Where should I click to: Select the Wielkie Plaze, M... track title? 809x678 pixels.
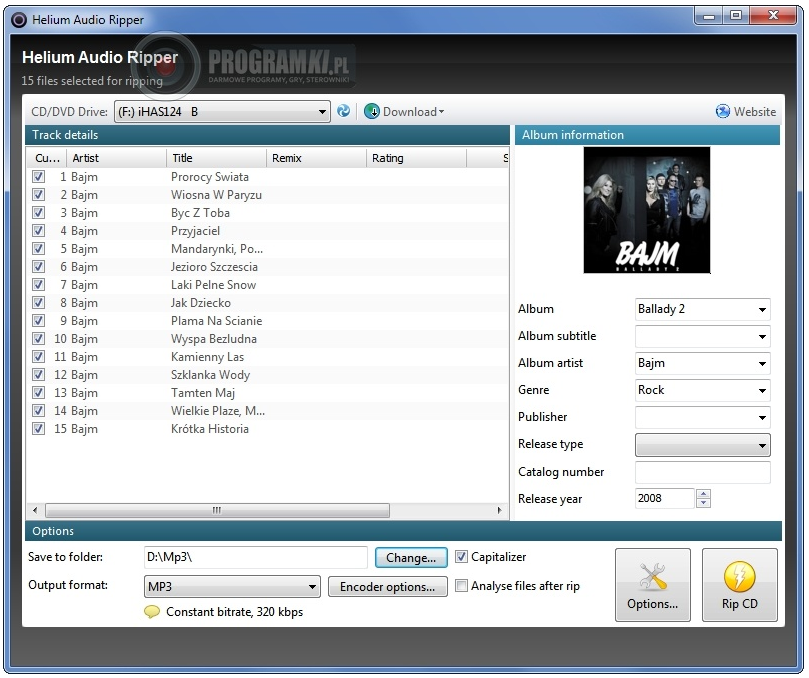point(218,411)
